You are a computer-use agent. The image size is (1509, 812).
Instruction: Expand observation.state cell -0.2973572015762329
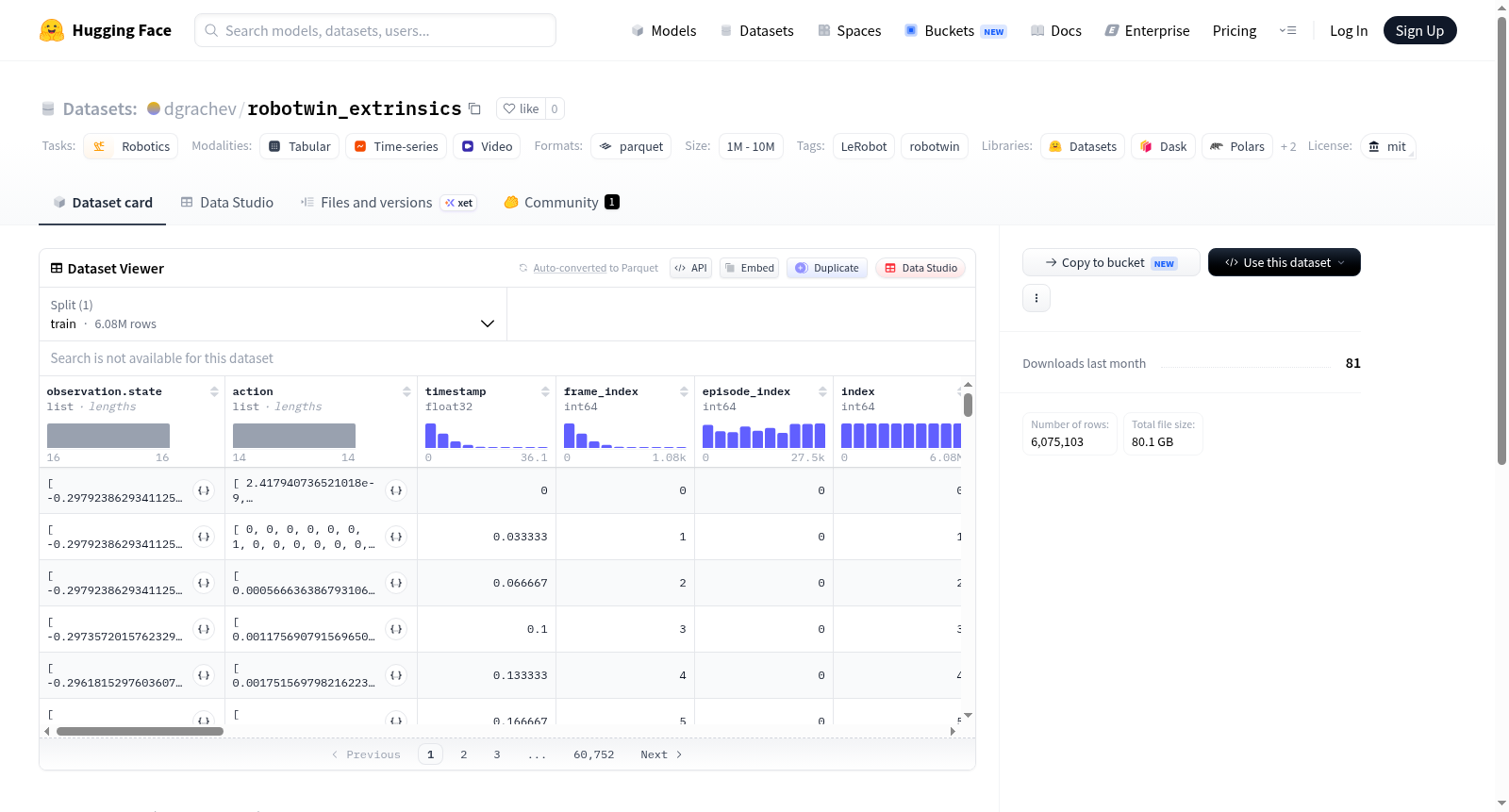coord(204,629)
